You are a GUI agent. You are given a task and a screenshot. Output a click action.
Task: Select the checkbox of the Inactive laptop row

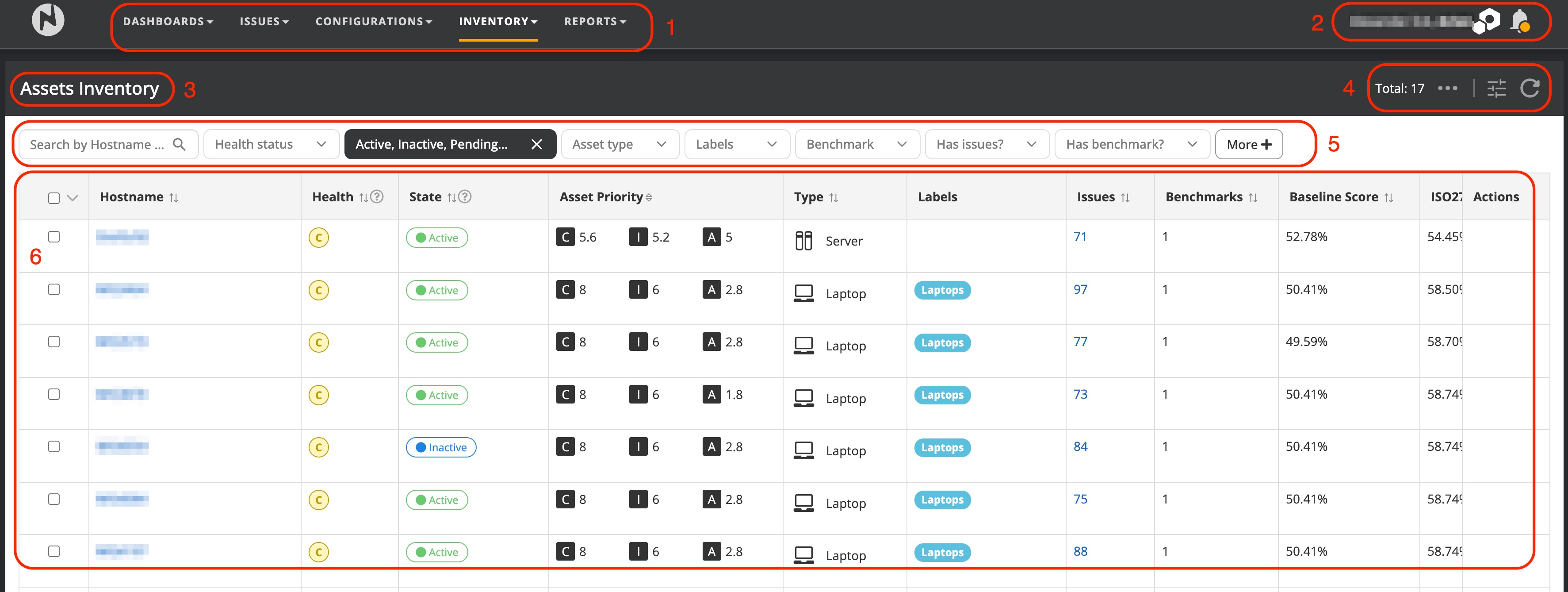(x=54, y=446)
